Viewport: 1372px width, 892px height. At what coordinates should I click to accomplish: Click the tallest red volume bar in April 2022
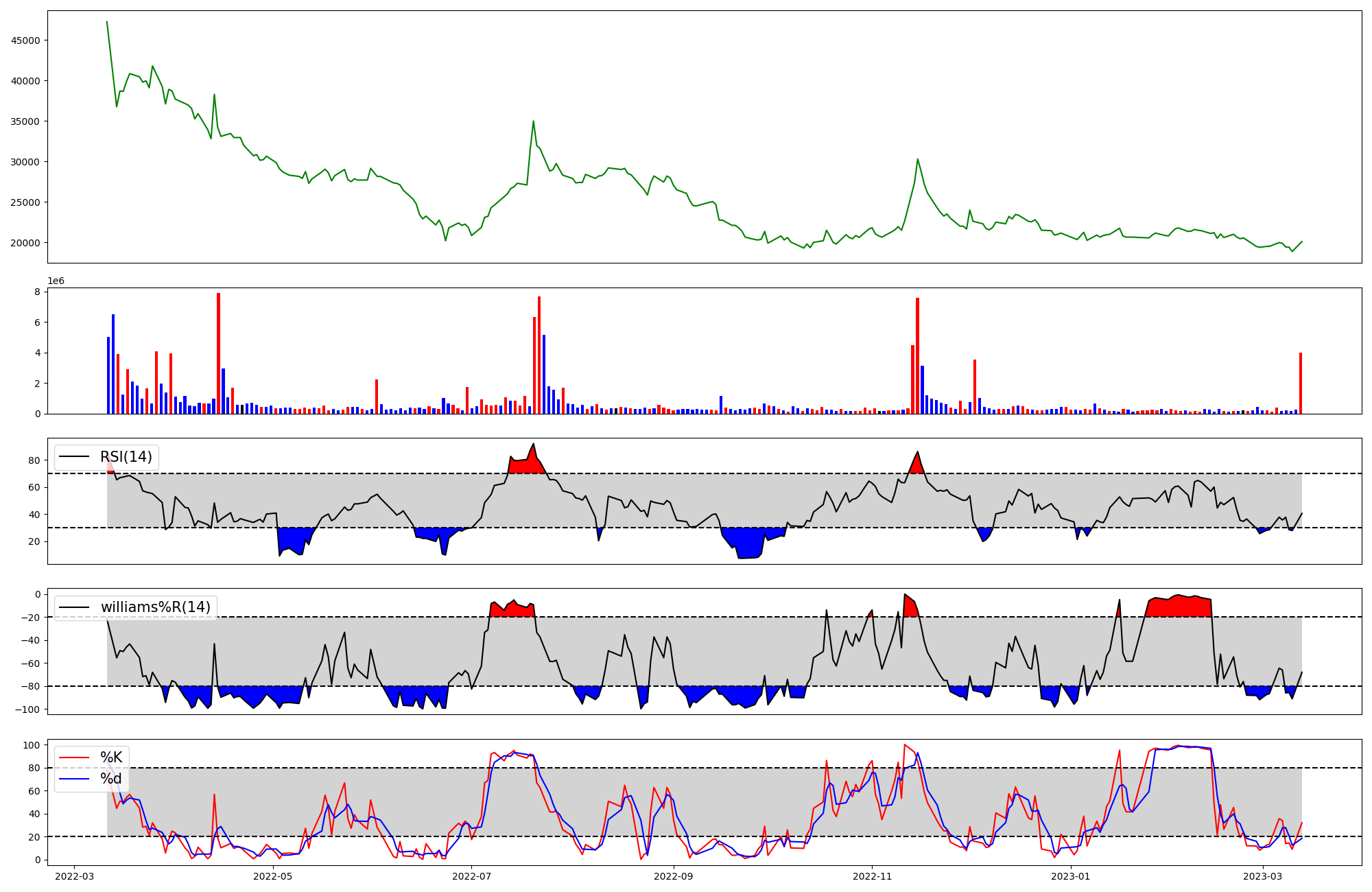(218, 353)
